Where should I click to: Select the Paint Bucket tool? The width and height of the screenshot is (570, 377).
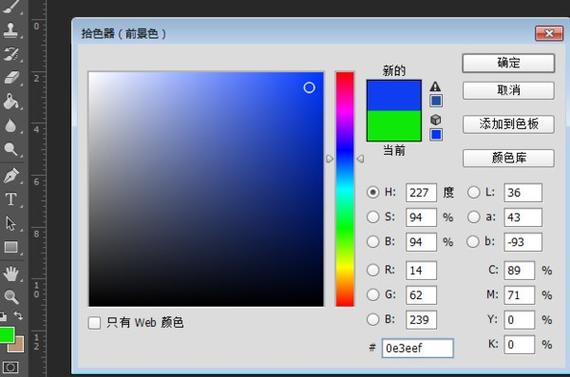[11, 101]
